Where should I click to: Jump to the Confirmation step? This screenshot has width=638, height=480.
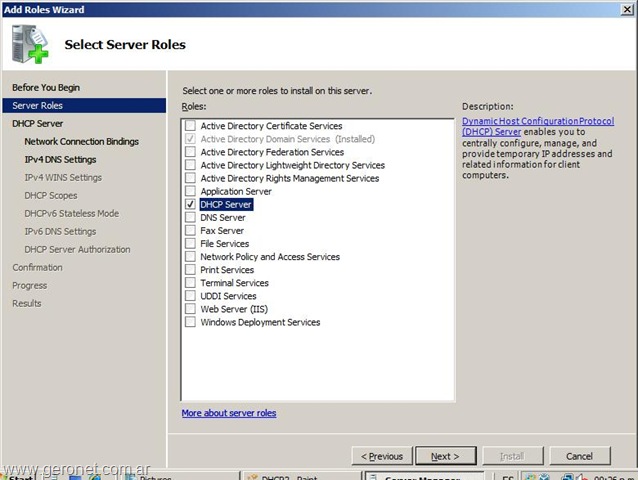(x=37, y=267)
